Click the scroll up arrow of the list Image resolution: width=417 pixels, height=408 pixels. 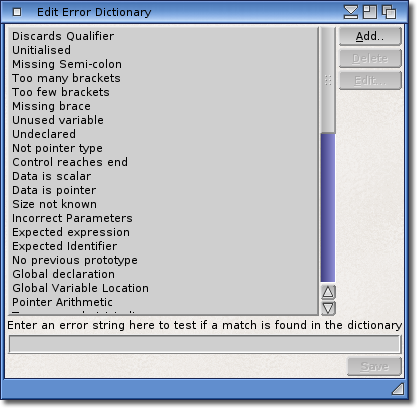(x=328, y=292)
